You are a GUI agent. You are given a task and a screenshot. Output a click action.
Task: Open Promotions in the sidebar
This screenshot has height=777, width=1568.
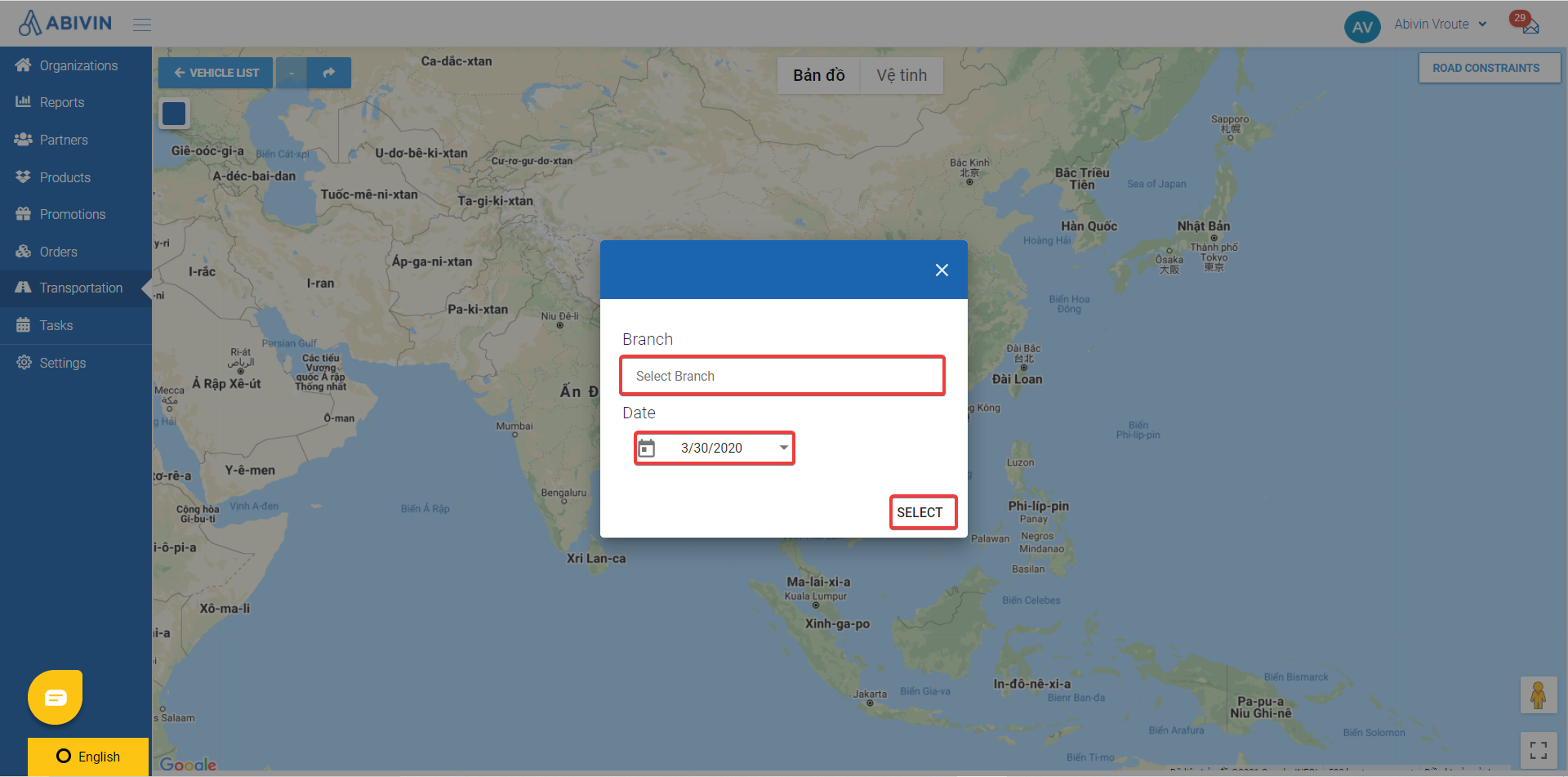pos(76,214)
